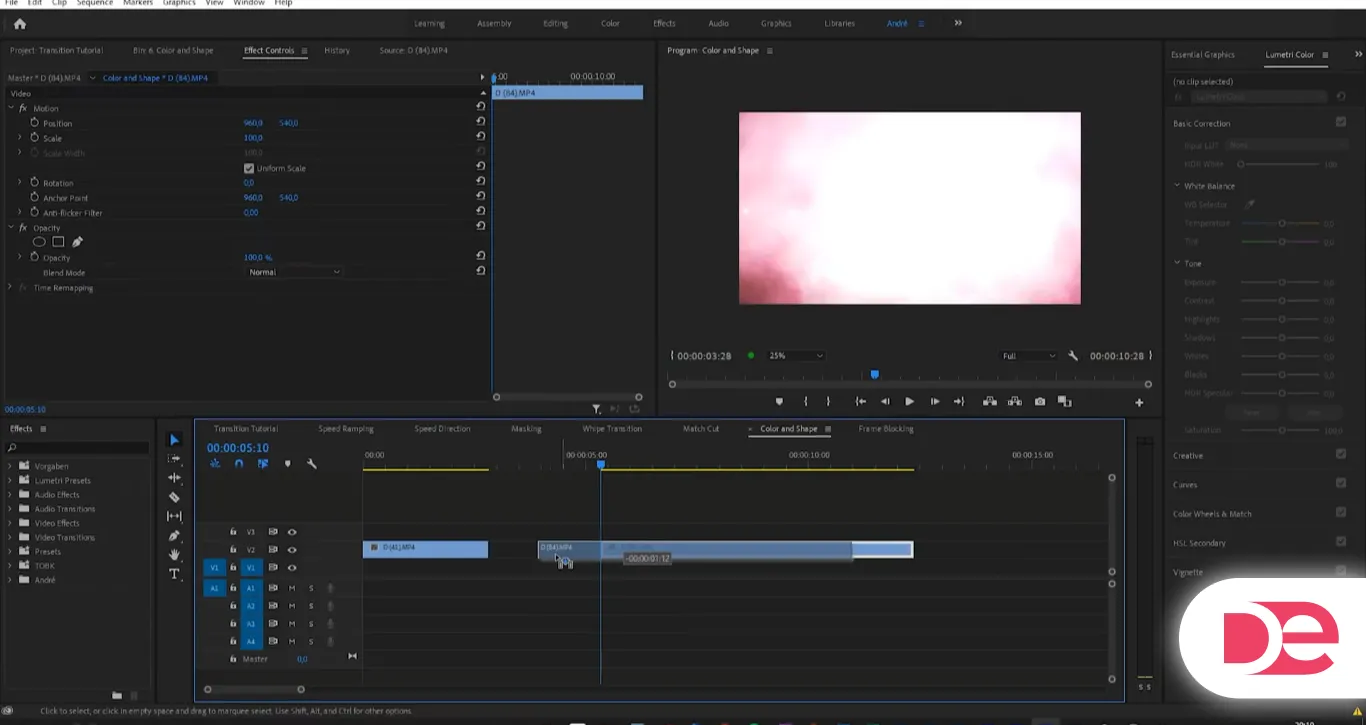The width and height of the screenshot is (1366, 725).
Task: Expand the Video Transitions folder
Action: pyautogui.click(x=11, y=537)
